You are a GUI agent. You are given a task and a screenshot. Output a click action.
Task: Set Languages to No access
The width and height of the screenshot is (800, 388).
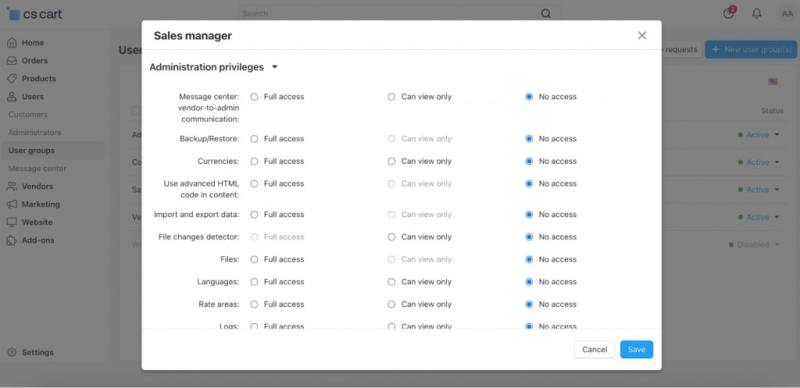coord(529,282)
